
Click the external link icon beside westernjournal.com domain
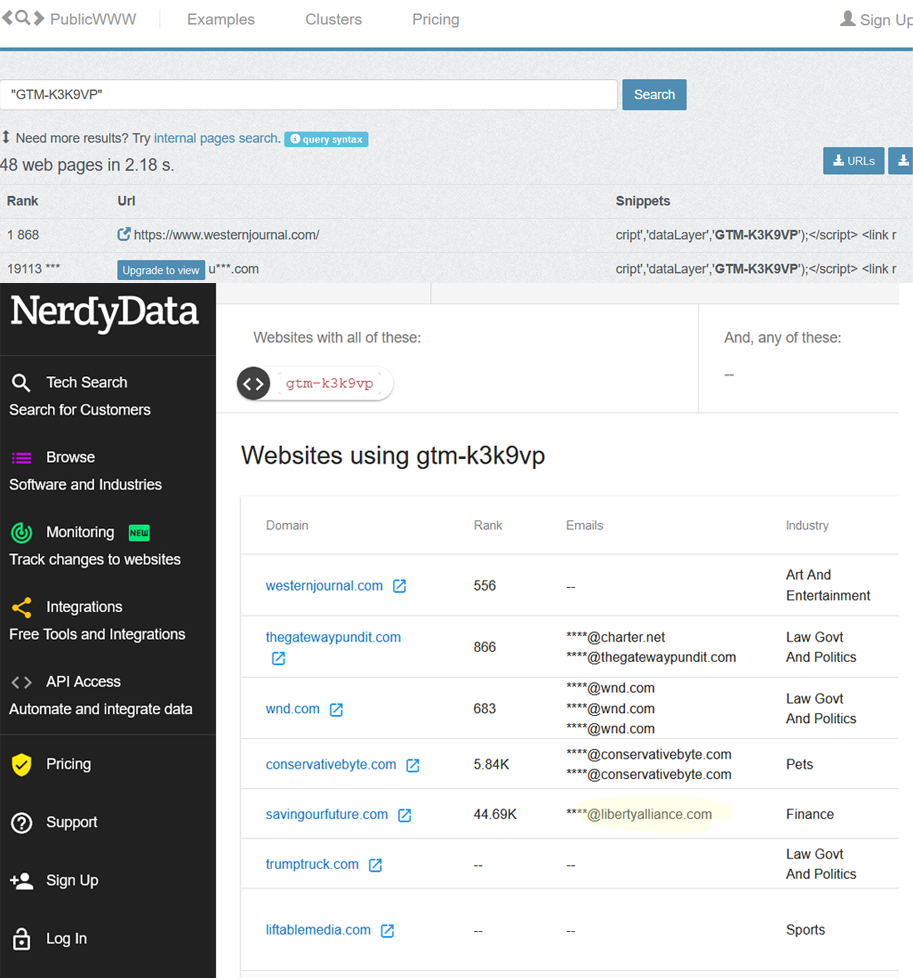click(399, 586)
